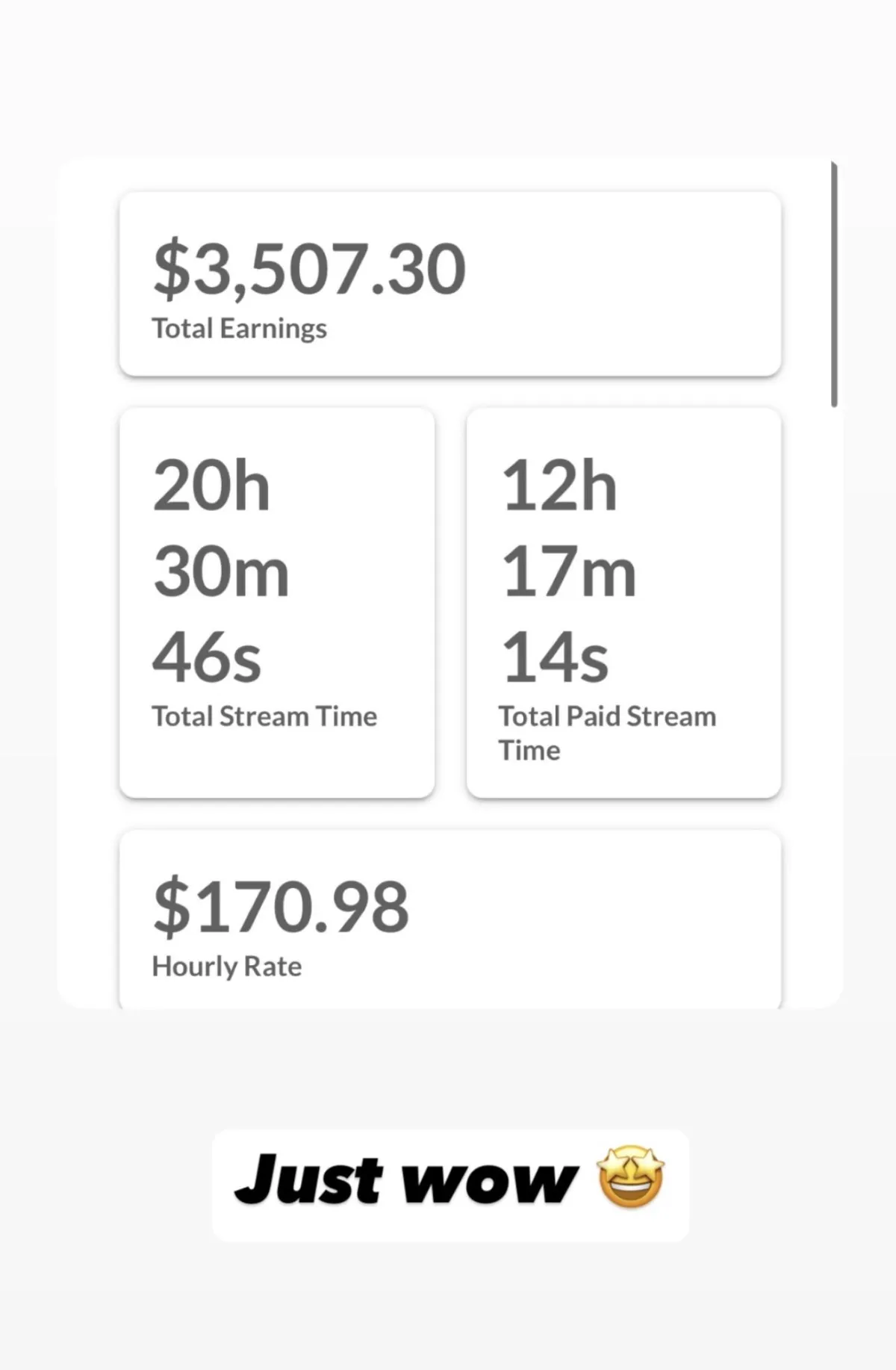Click the word "Just" in the caption

[309, 1180]
